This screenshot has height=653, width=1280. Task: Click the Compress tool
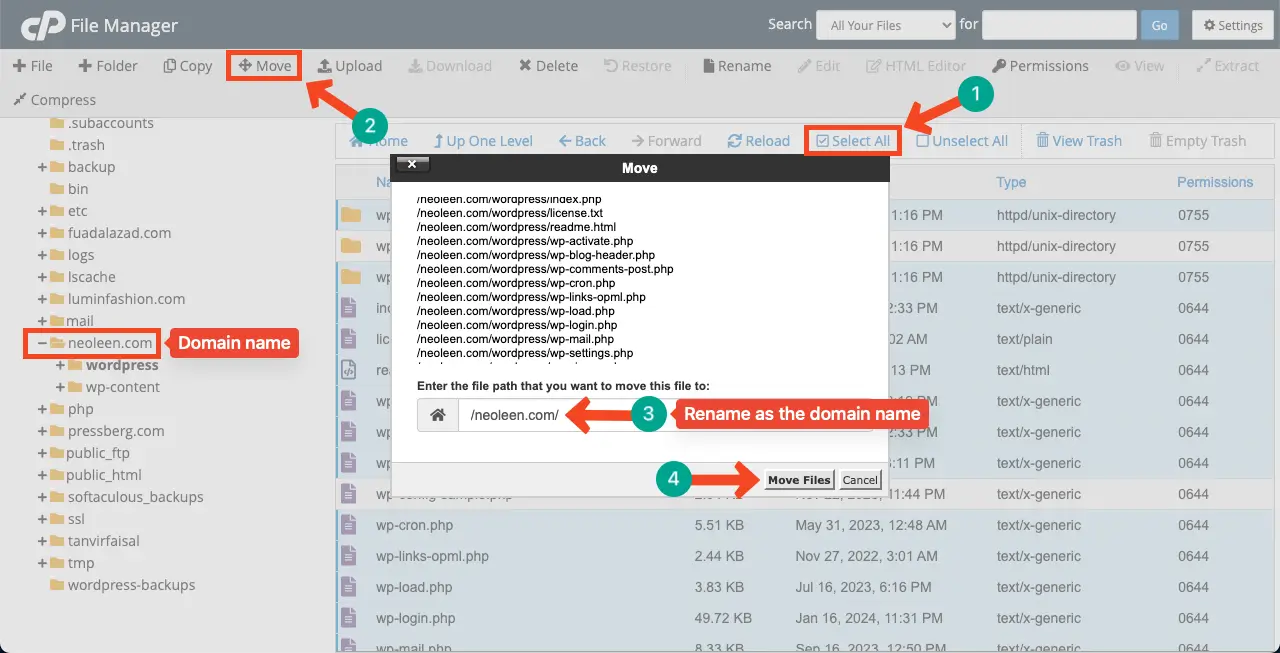[x=54, y=100]
